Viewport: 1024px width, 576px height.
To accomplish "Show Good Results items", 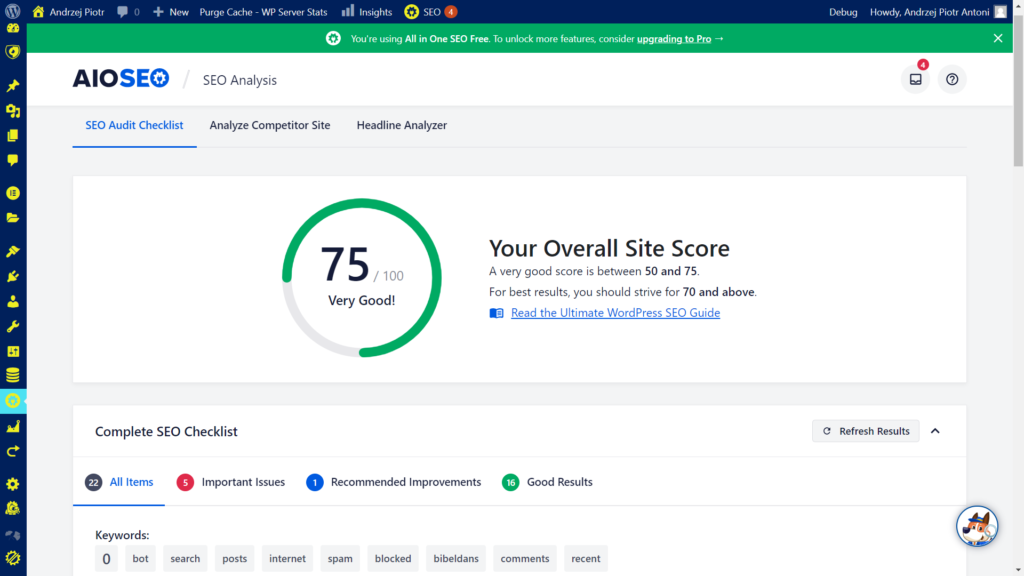I will click(x=547, y=482).
